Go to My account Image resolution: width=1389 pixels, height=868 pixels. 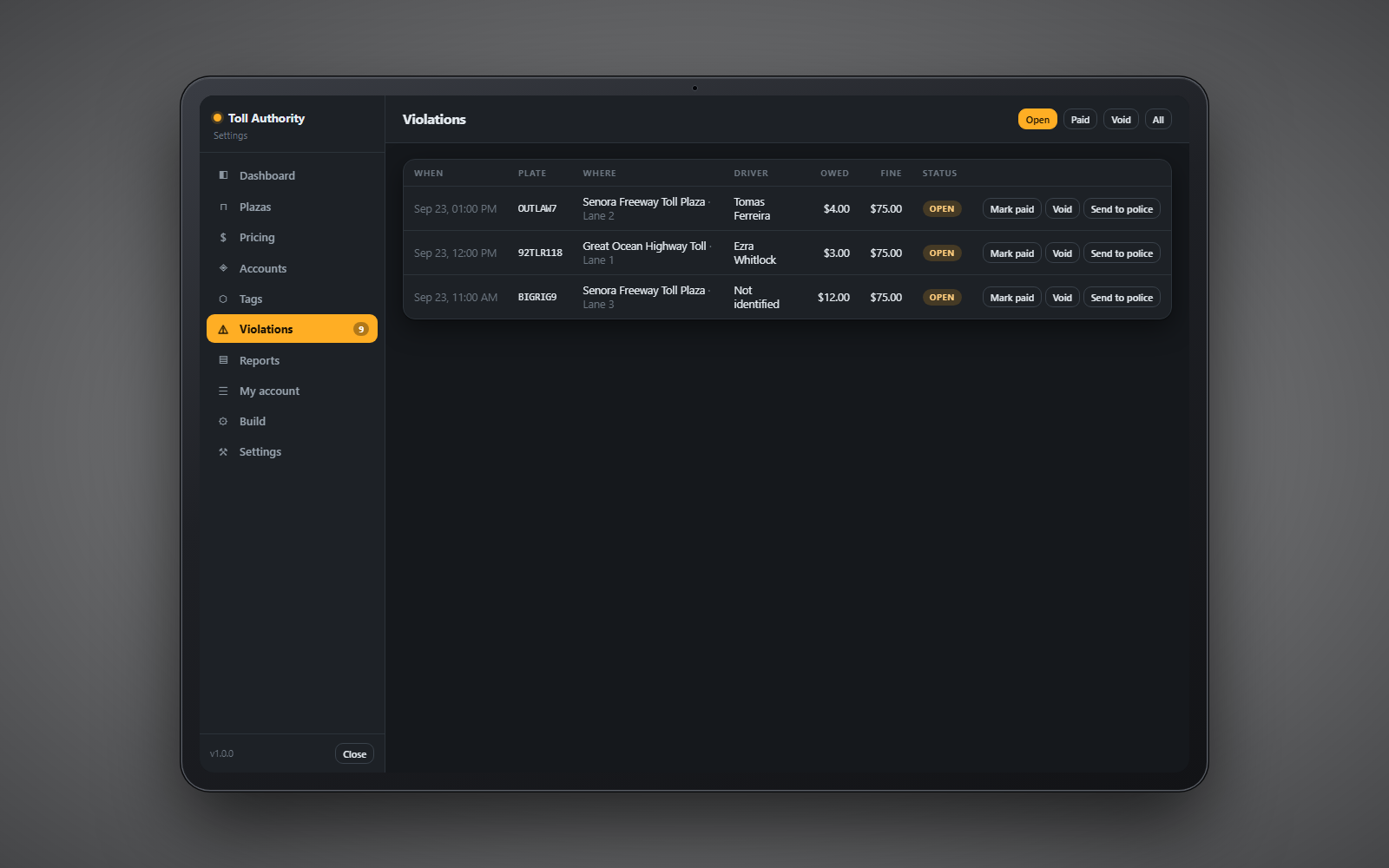[x=292, y=391]
